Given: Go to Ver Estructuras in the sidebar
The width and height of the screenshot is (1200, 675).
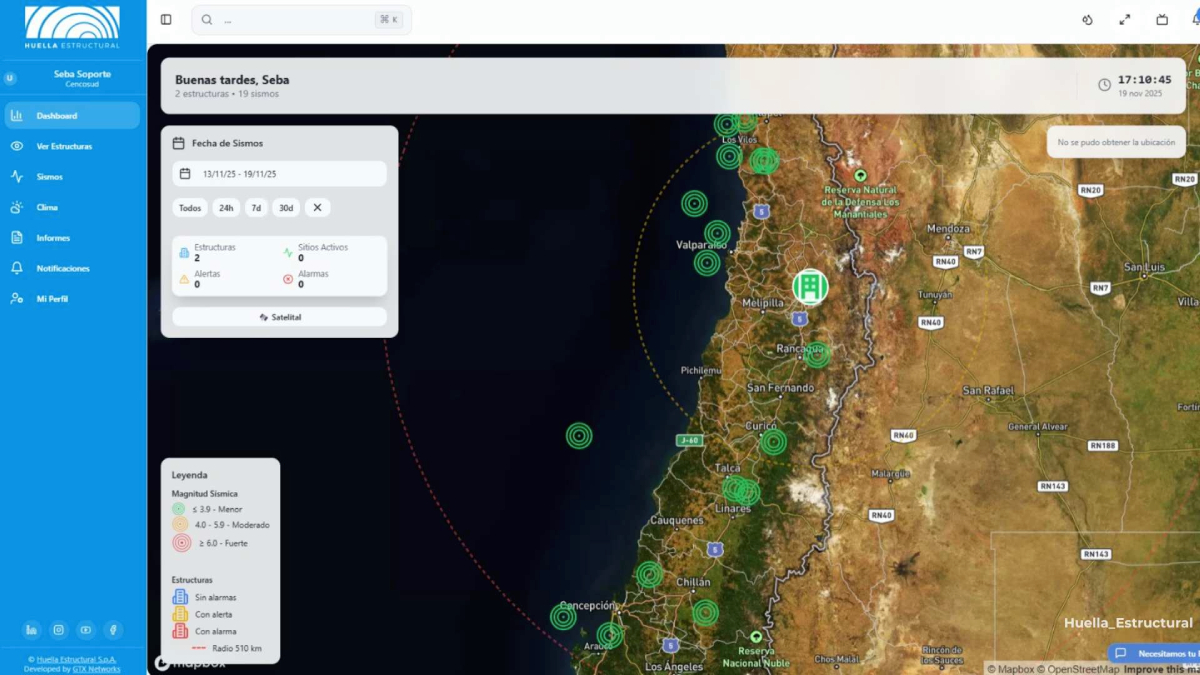Looking at the screenshot, I should click(x=72, y=146).
